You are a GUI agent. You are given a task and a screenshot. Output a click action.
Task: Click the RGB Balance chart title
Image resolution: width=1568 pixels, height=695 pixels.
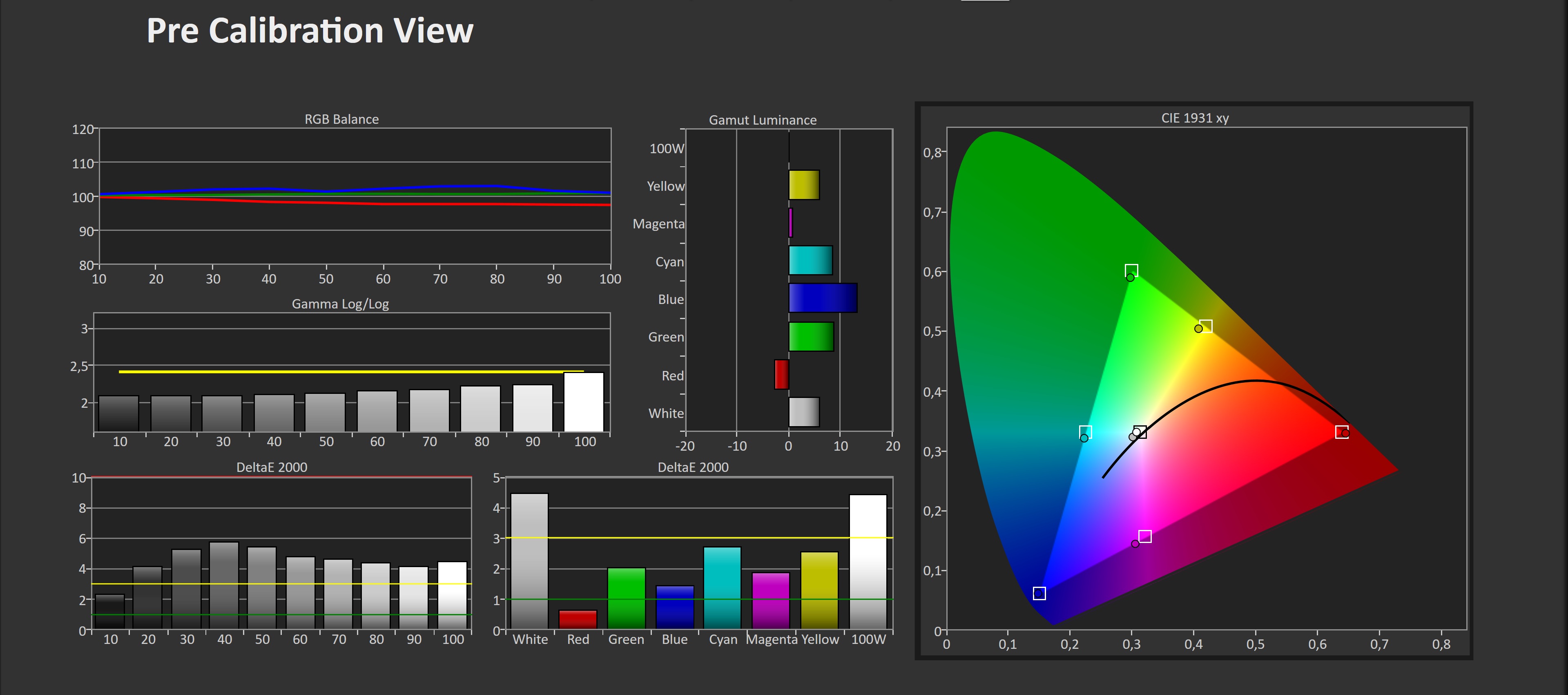[341, 119]
